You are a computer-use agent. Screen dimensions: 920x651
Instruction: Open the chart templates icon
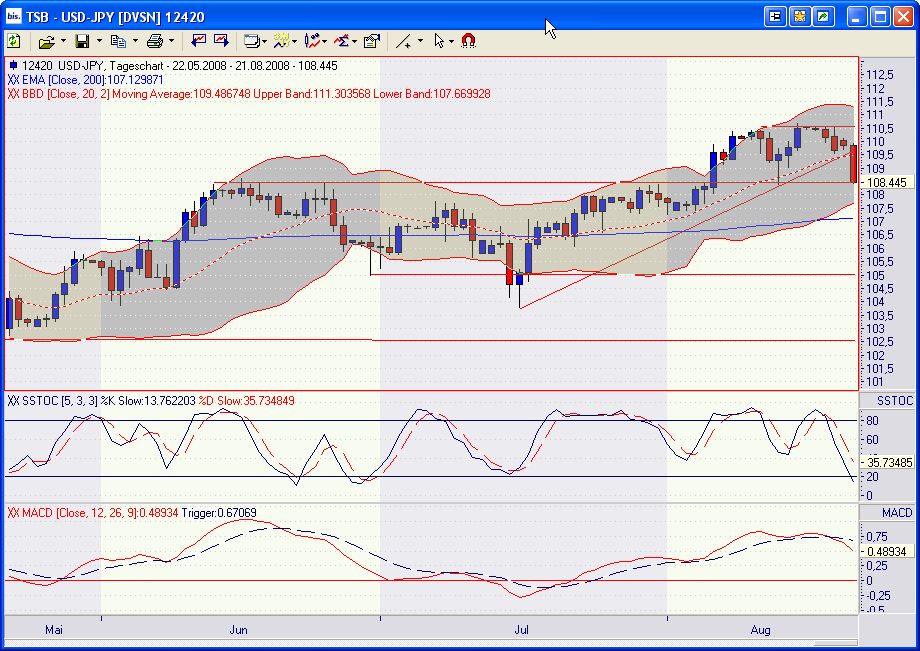coord(253,41)
